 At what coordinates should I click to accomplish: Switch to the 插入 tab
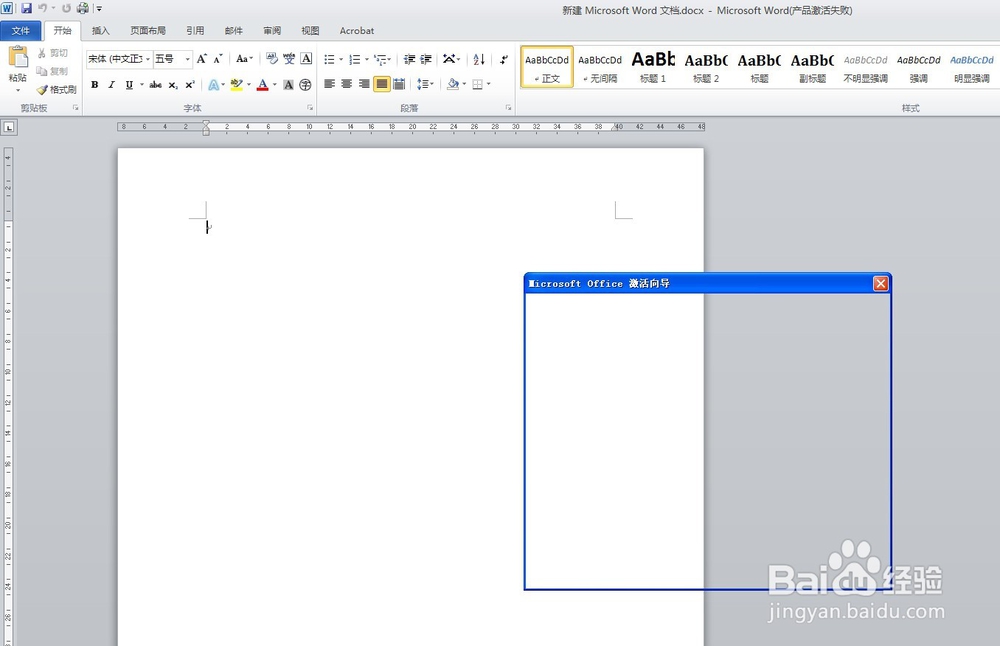[x=100, y=31]
